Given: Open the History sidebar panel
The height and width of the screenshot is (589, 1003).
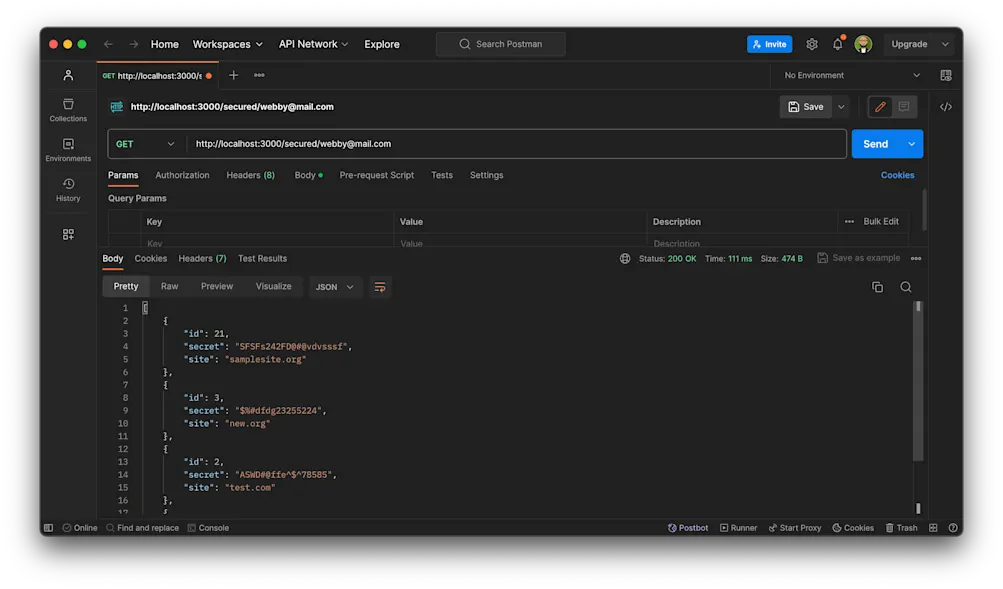Looking at the screenshot, I should click(68, 190).
